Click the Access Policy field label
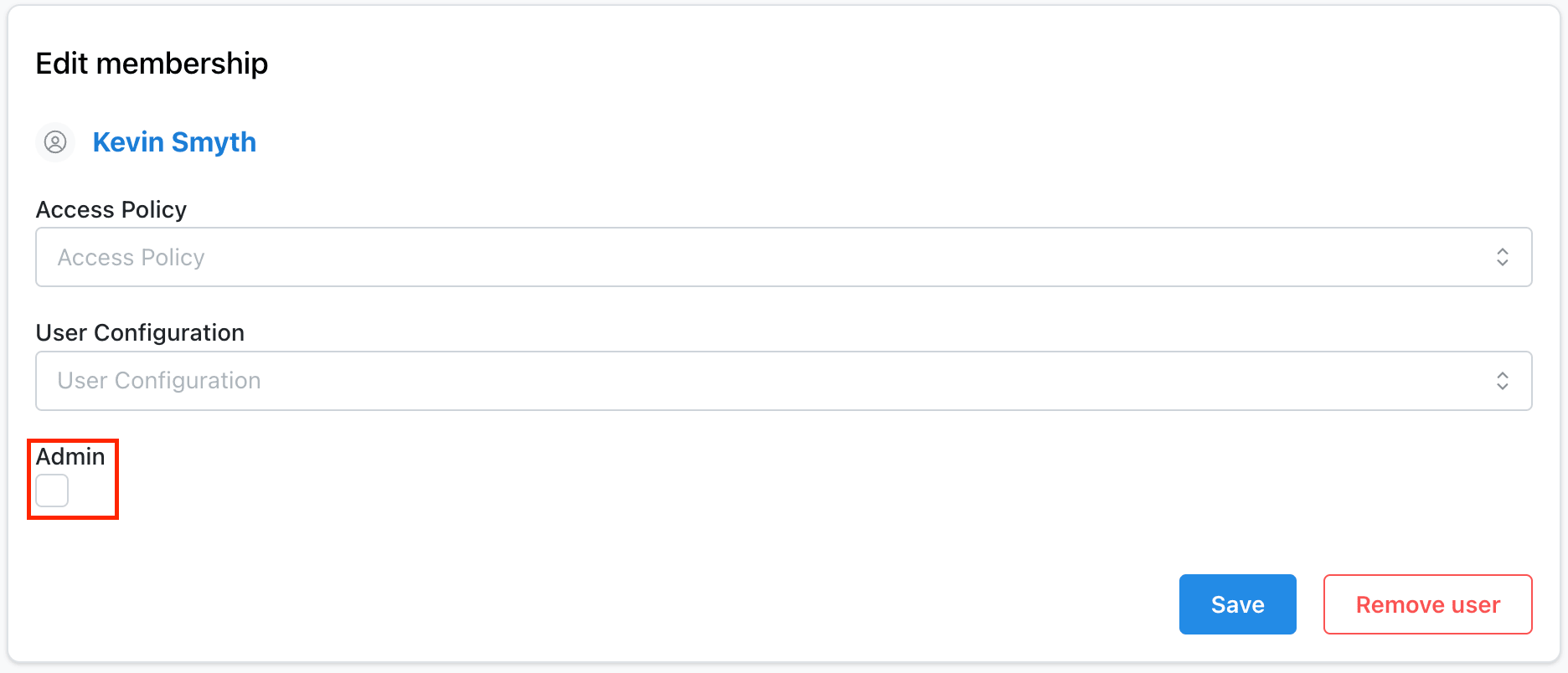 coord(111,209)
